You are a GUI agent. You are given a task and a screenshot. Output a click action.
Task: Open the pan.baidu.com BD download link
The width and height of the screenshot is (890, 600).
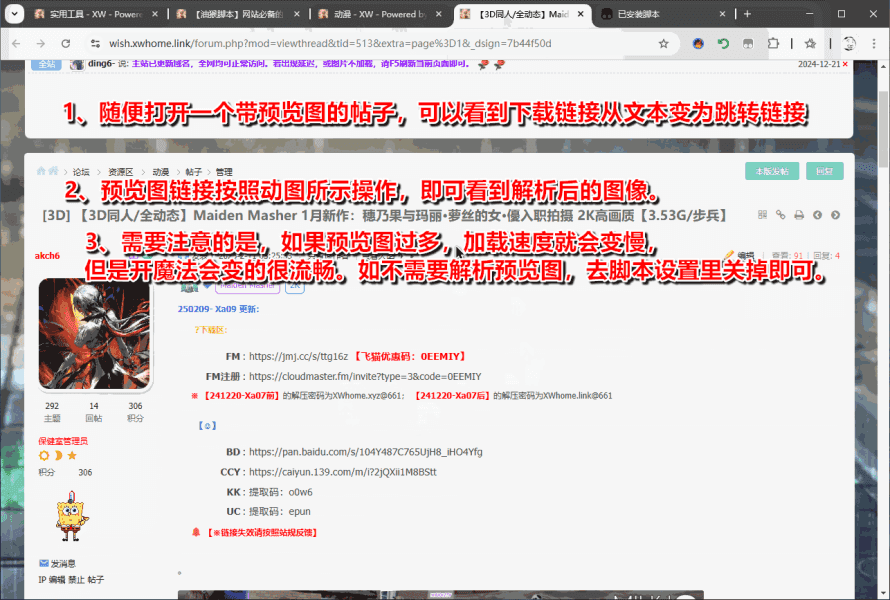pos(366,452)
